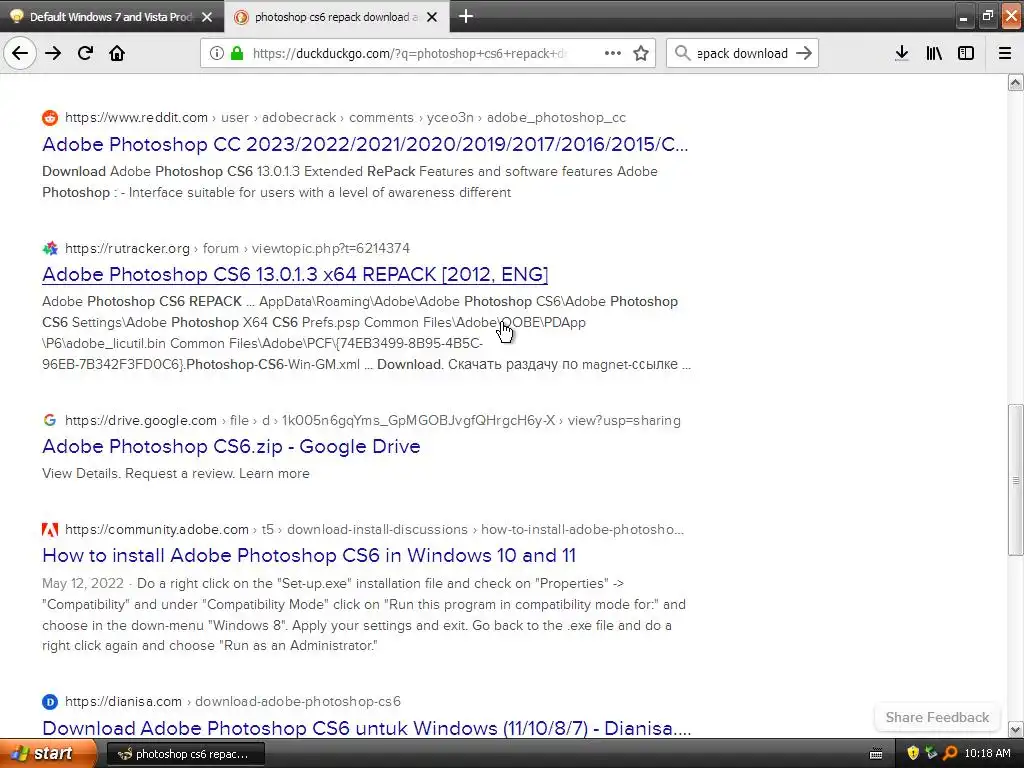Click the scrollbar down arrow

coord(1016,729)
